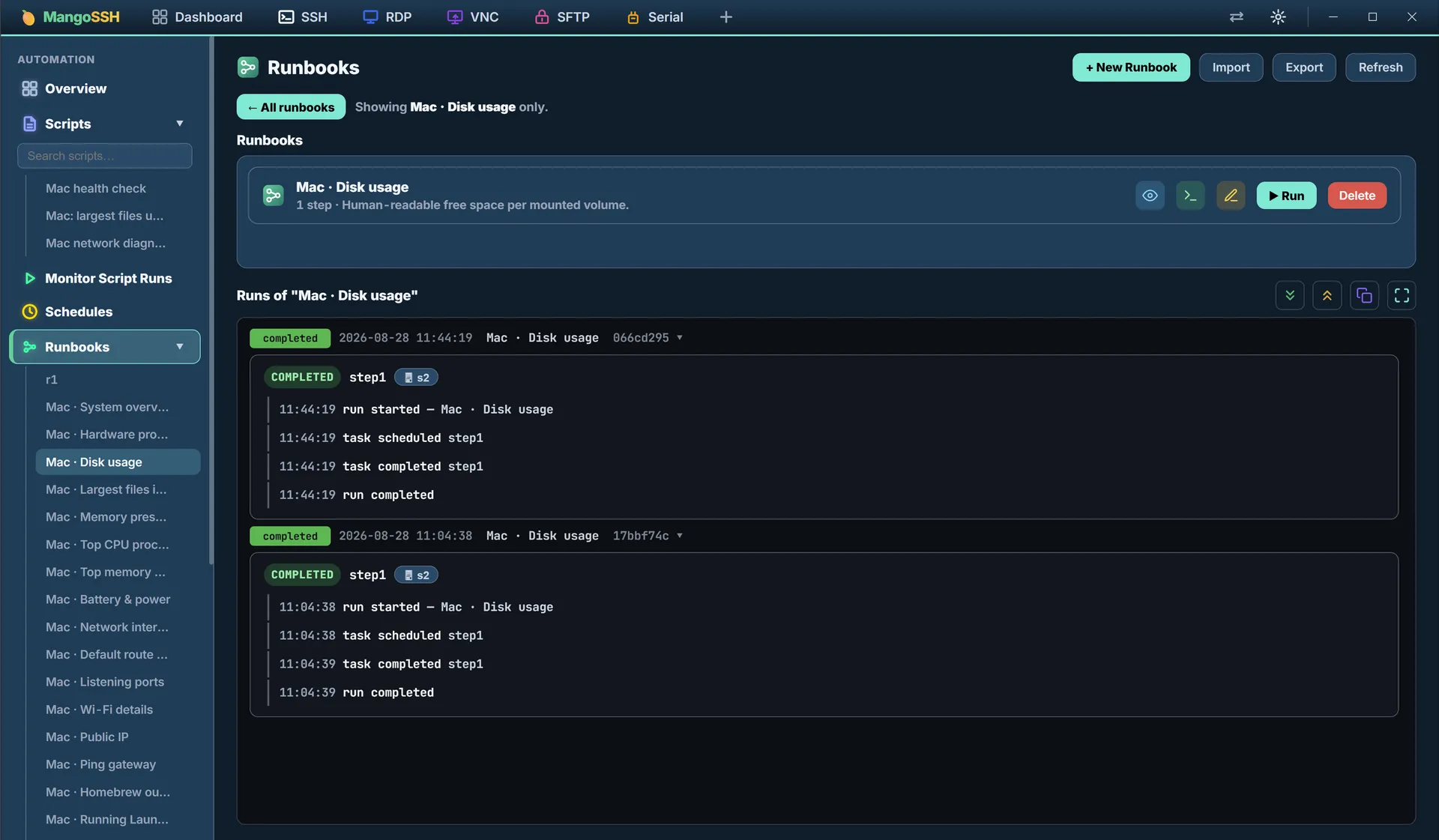Expand run 066cd295 dropdown arrow
1439x840 pixels.
pyautogui.click(x=680, y=338)
